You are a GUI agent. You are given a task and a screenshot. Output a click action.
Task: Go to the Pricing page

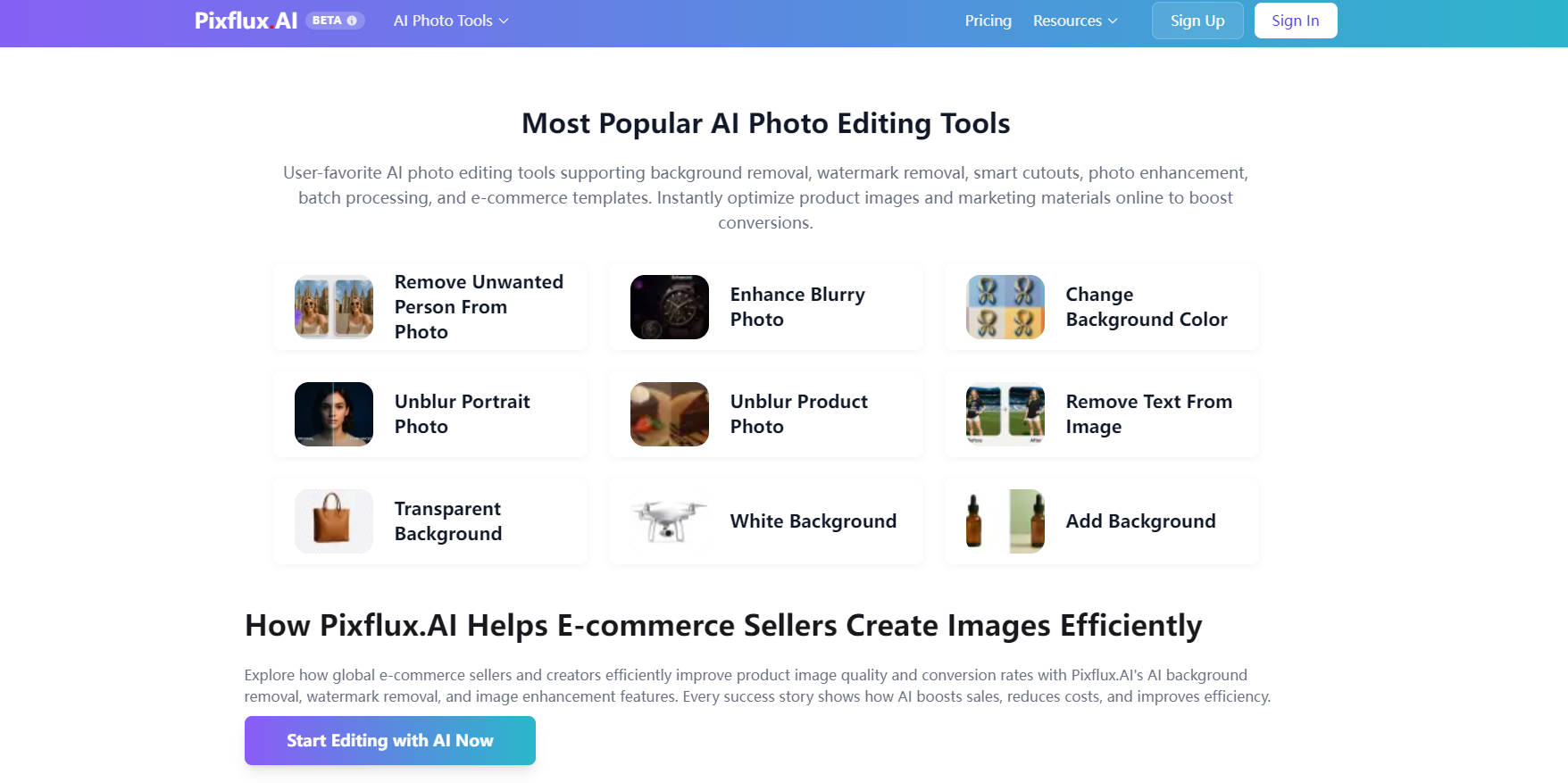(x=988, y=21)
